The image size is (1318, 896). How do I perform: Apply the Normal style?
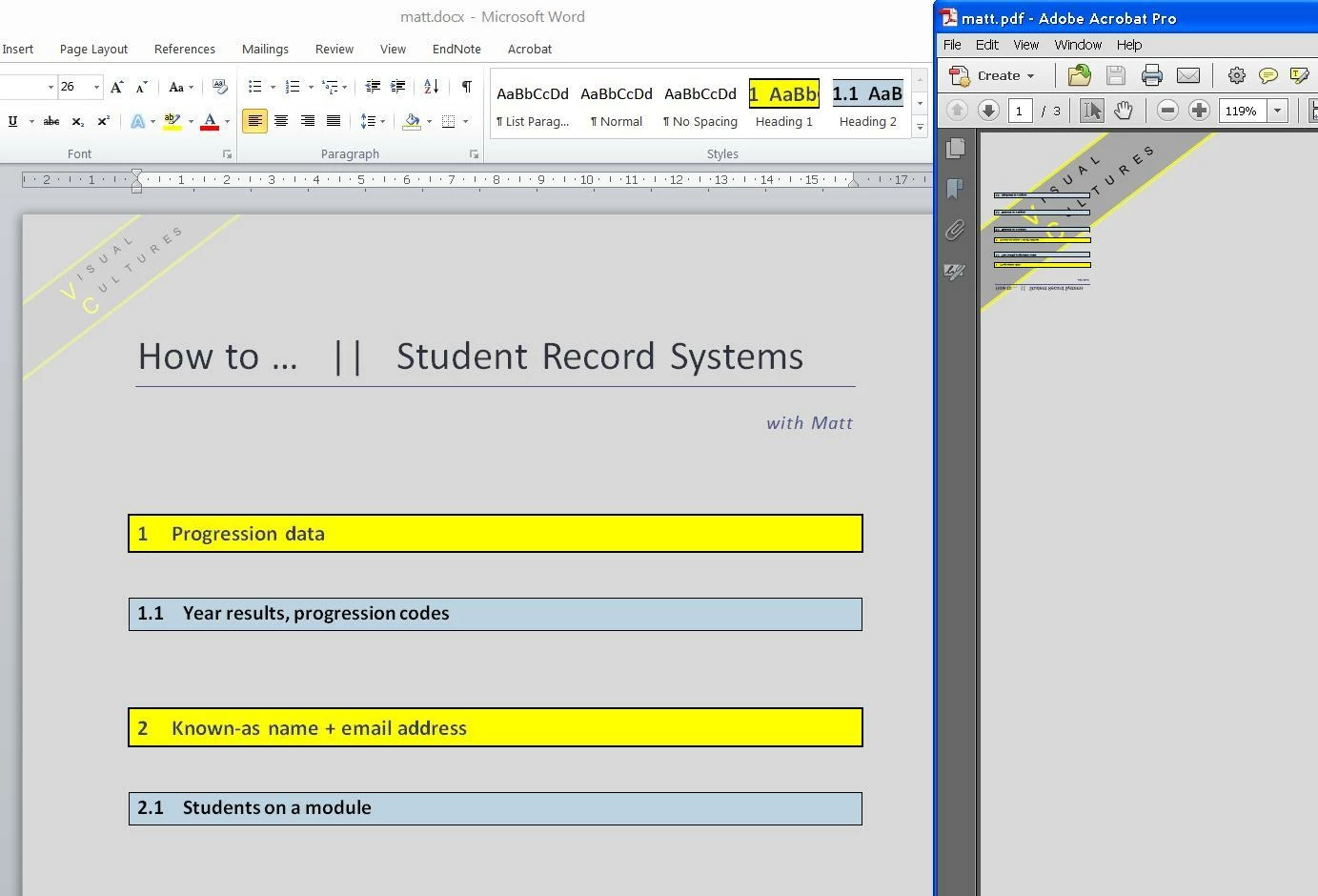coord(617,104)
